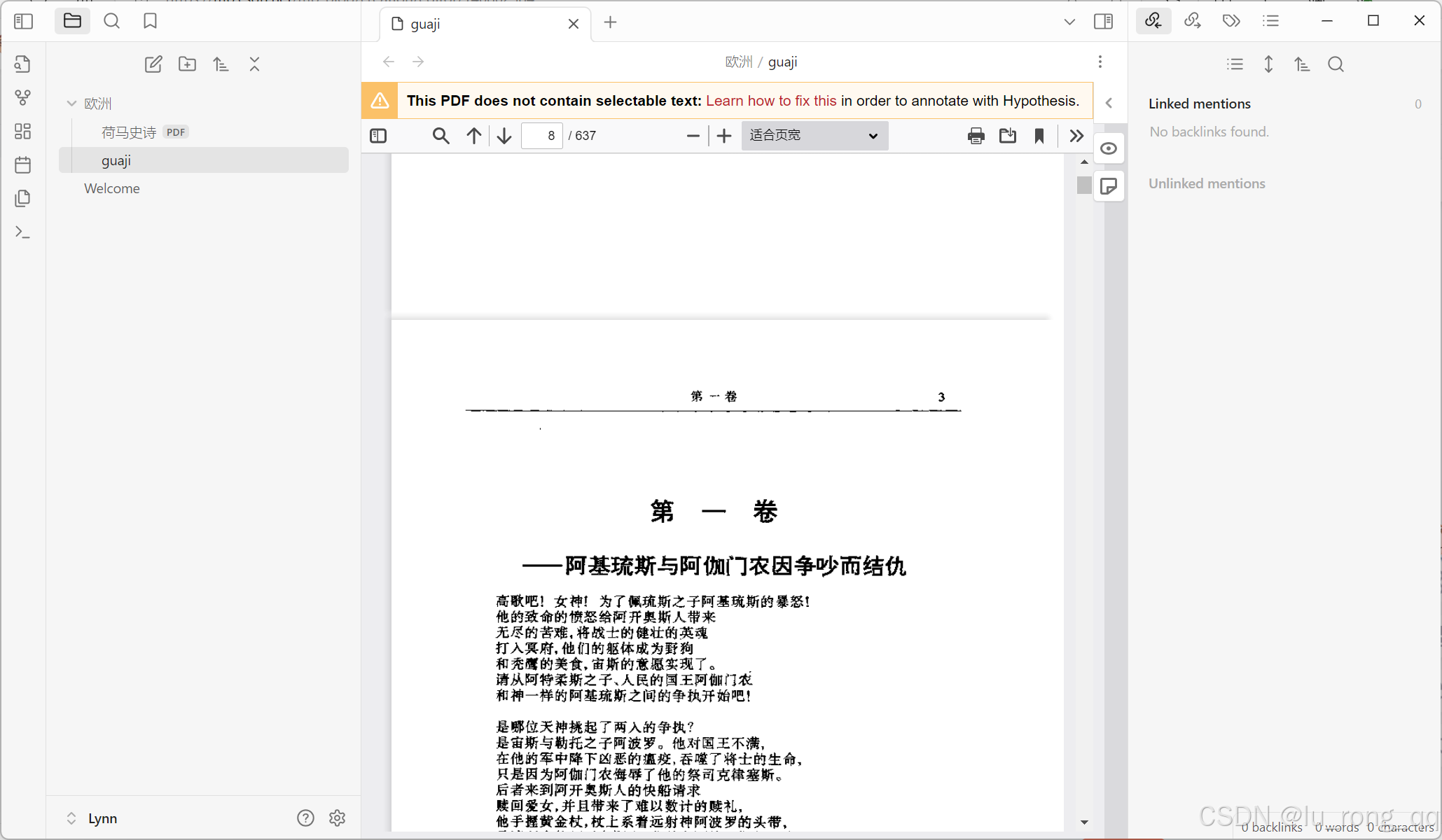Open the 适合页宽 zoom dropdown
The height and width of the screenshot is (840, 1442).
tap(814, 136)
